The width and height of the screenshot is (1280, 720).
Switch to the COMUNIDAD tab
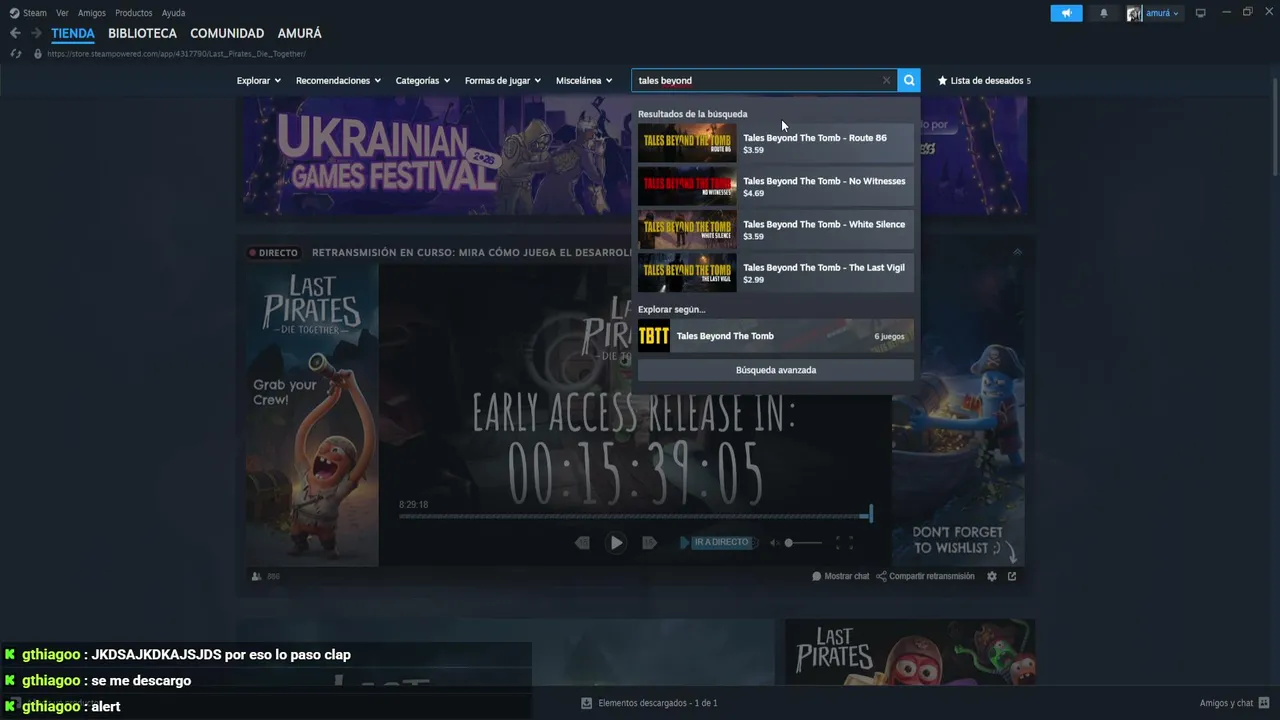[x=227, y=33]
